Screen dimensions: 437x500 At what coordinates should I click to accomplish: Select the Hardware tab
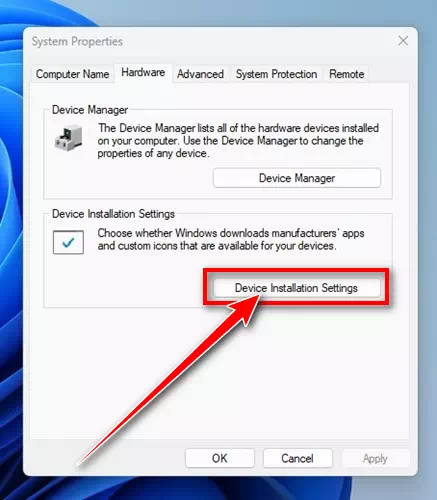tap(143, 72)
